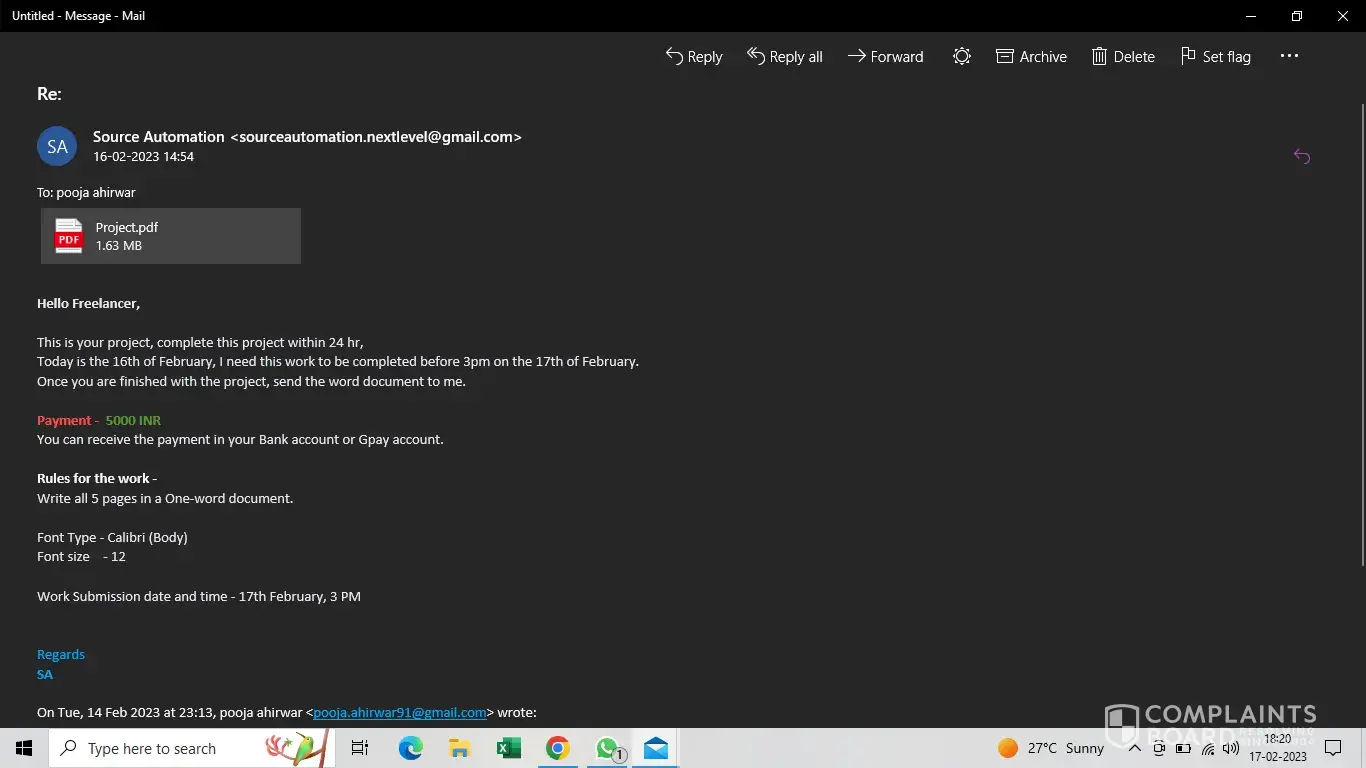The width and height of the screenshot is (1366, 768).
Task: Open Microsoft Edge from the taskbar
Action: (410, 748)
